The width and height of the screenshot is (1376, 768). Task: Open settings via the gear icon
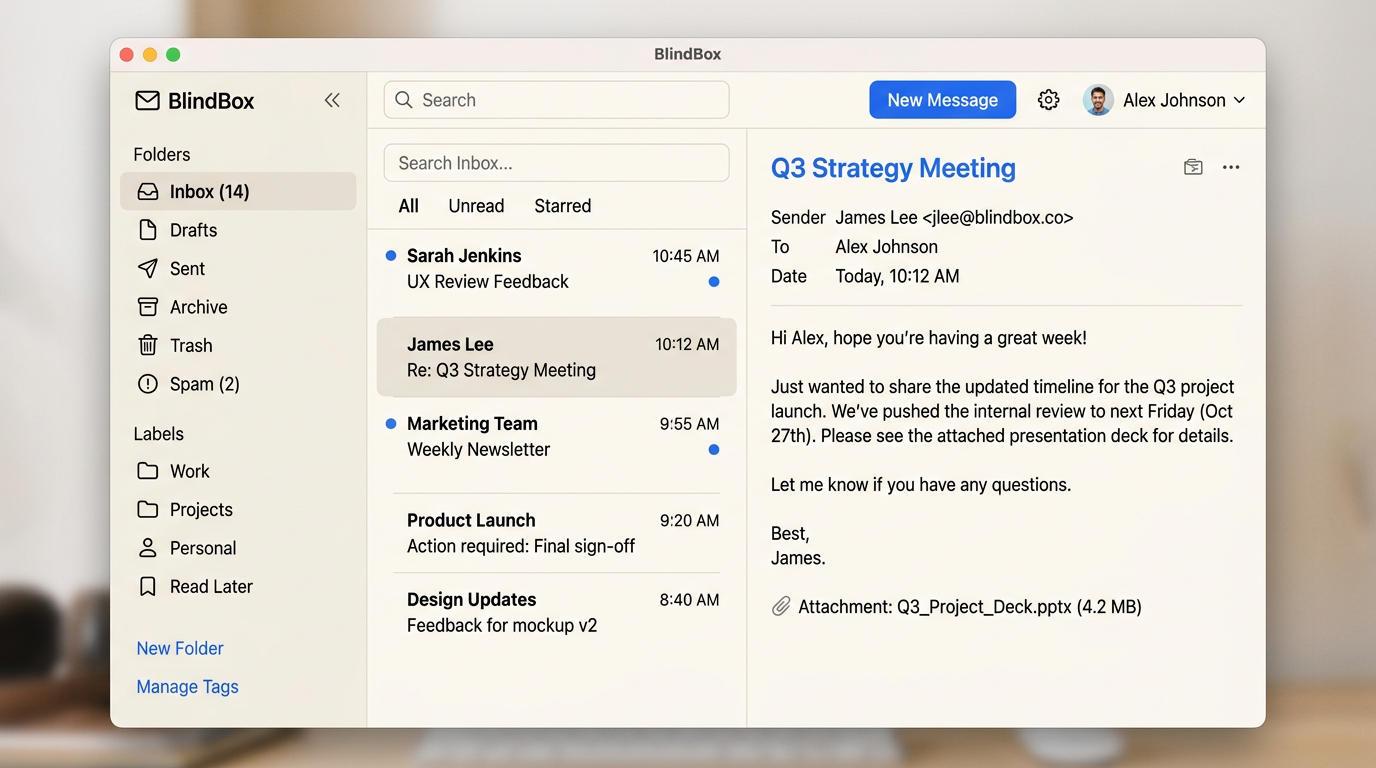1048,99
